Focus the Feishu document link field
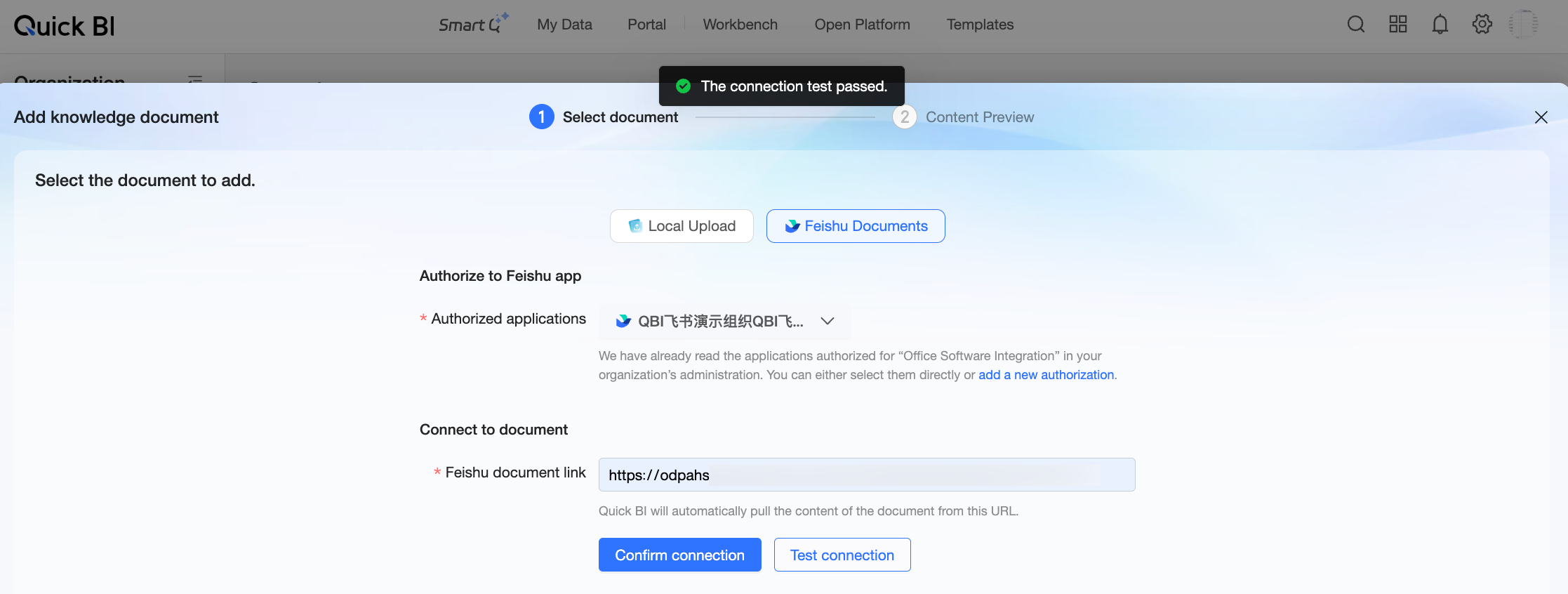 pos(867,475)
